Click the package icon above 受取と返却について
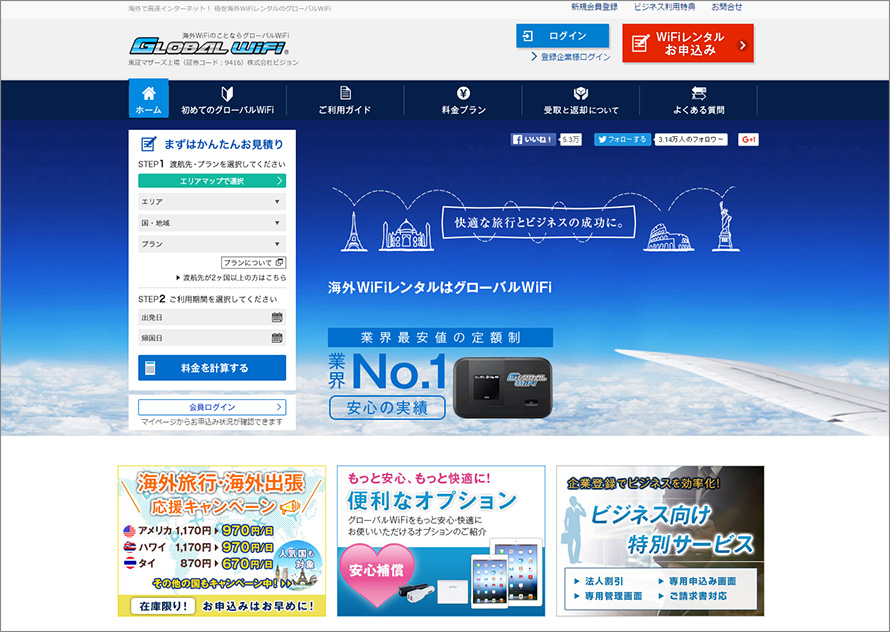 point(581,93)
